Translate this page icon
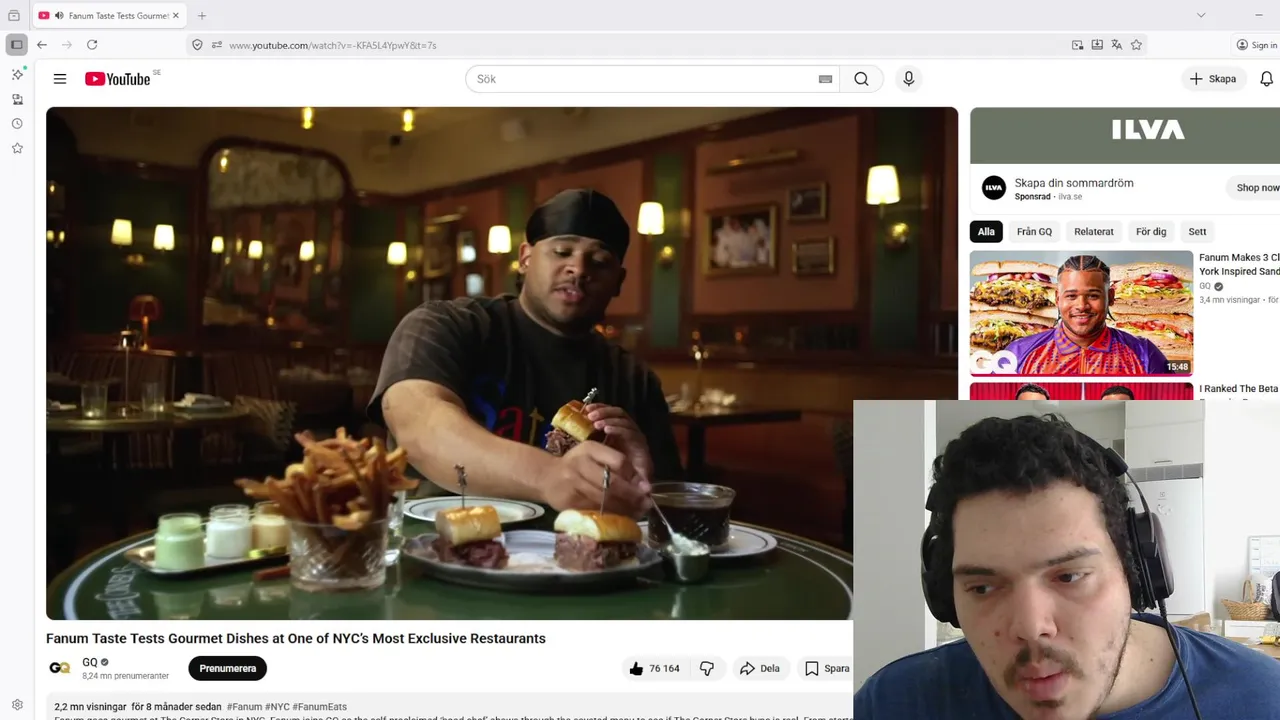The height and width of the screenshot is (720, 1280). point(1117,45)
